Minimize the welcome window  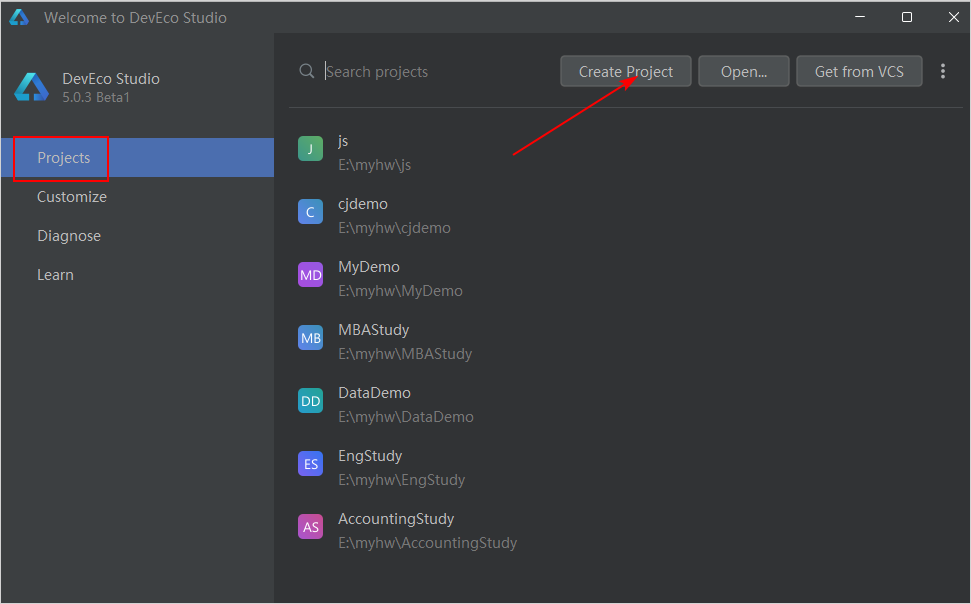click(860, 17)
